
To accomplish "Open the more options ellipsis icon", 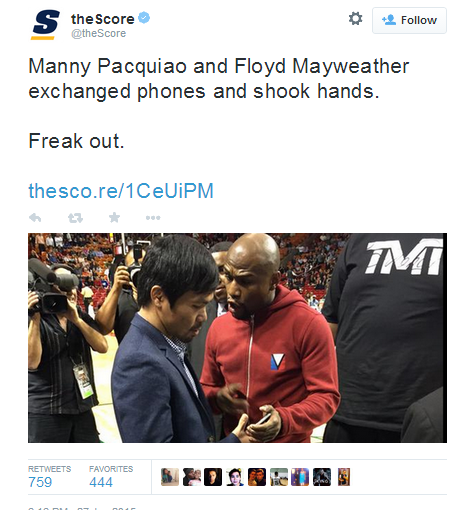I will click(153, 218).
